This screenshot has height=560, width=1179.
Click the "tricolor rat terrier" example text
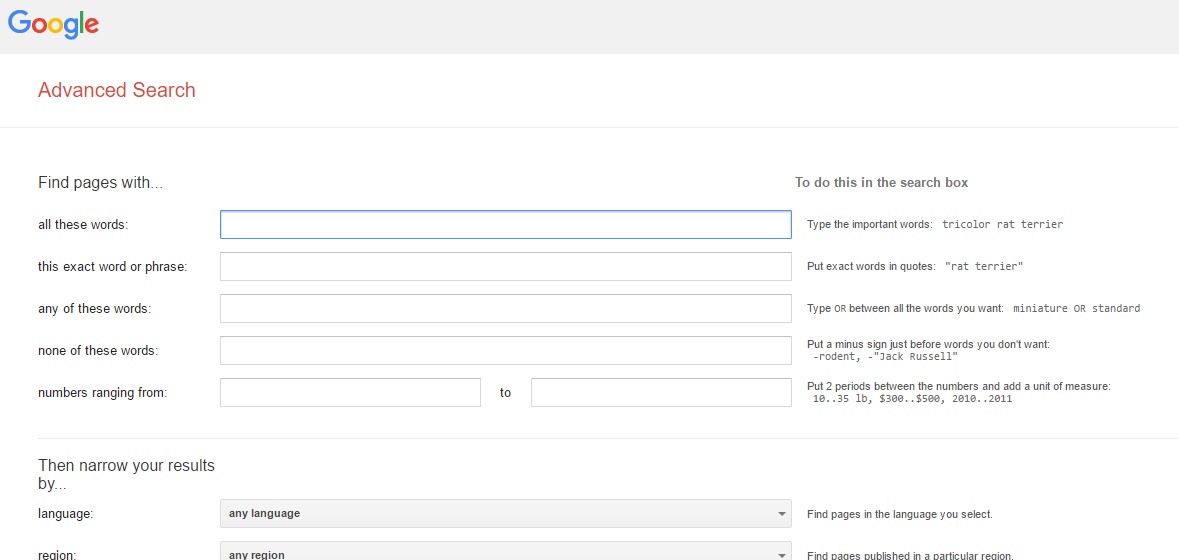[1002, 224]
